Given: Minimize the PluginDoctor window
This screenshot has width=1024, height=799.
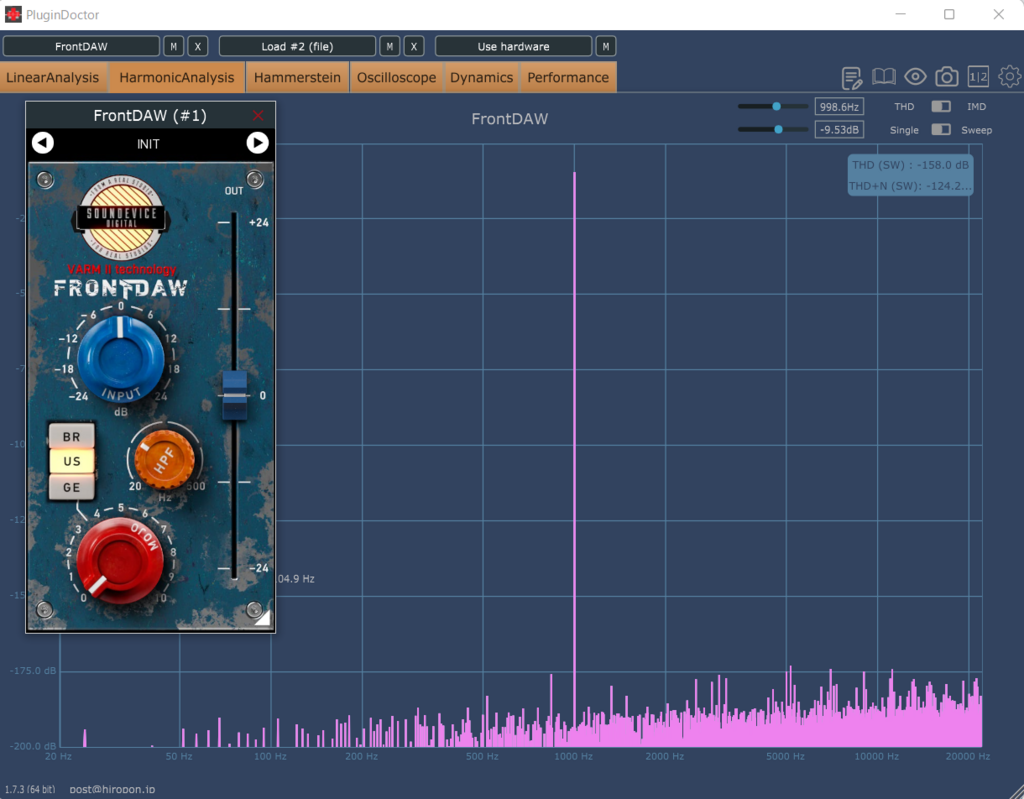Looking at the screenshot, I should tap(901, 14).
